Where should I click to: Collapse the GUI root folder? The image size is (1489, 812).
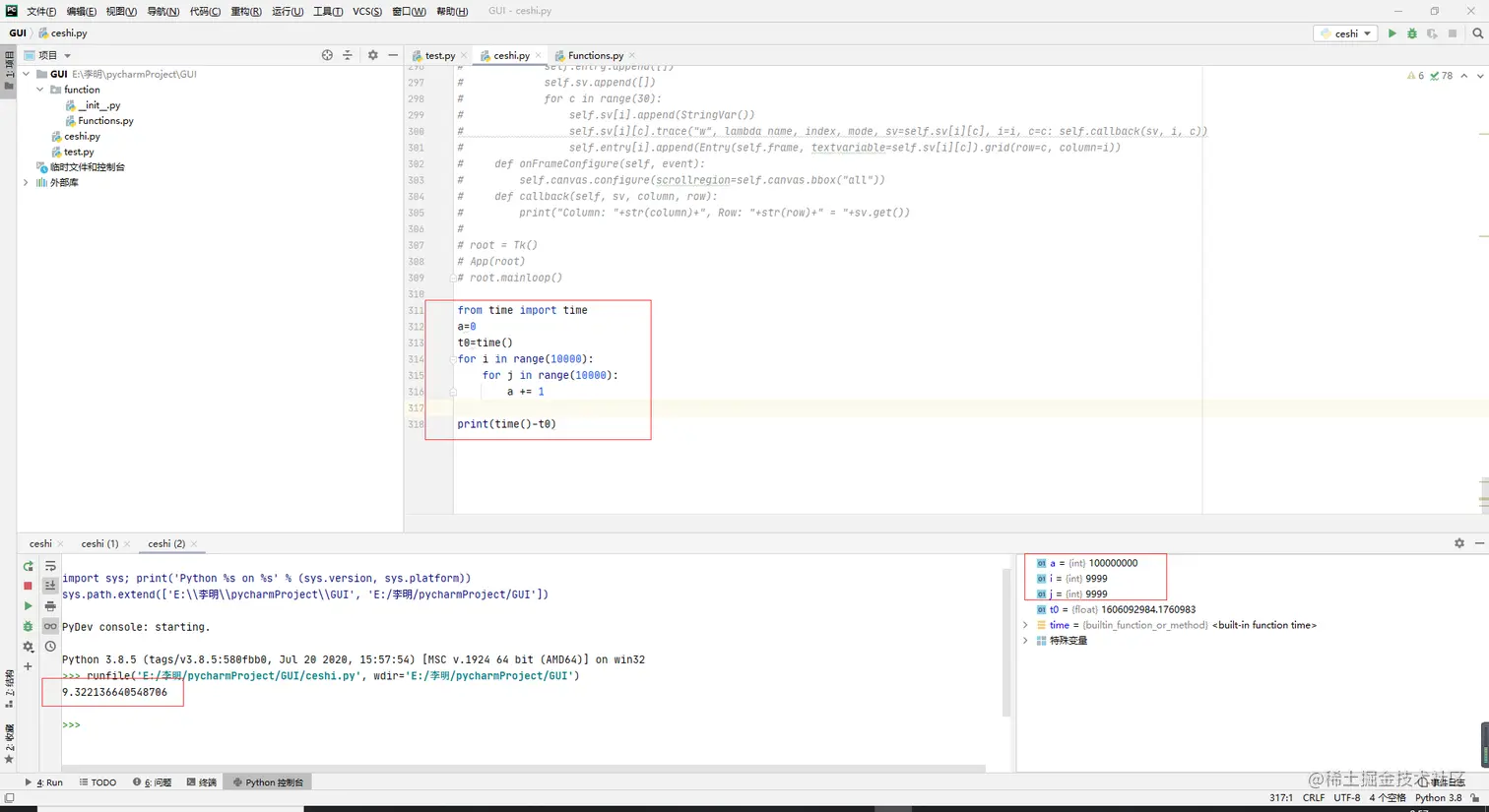click(27, 74)
